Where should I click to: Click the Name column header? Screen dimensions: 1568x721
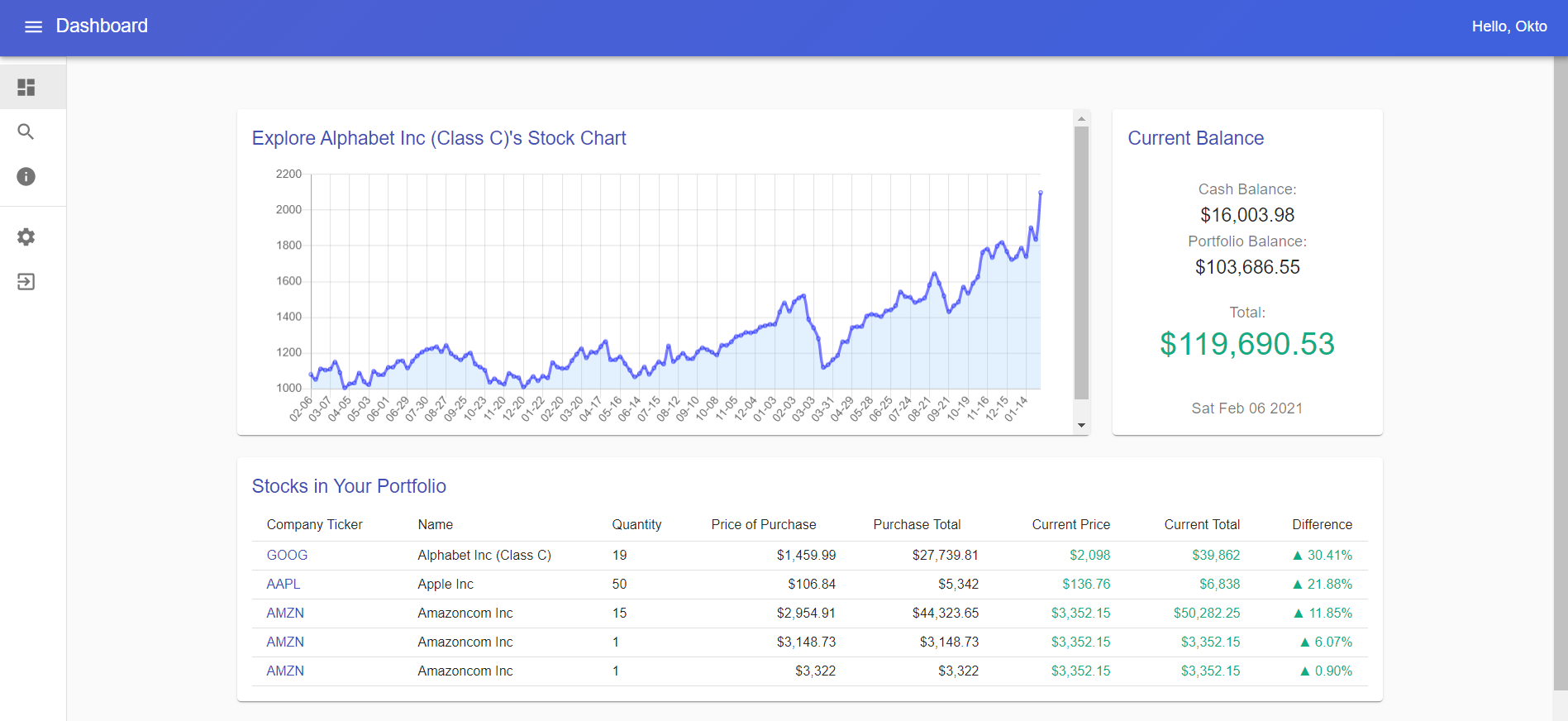click(435, 525)
